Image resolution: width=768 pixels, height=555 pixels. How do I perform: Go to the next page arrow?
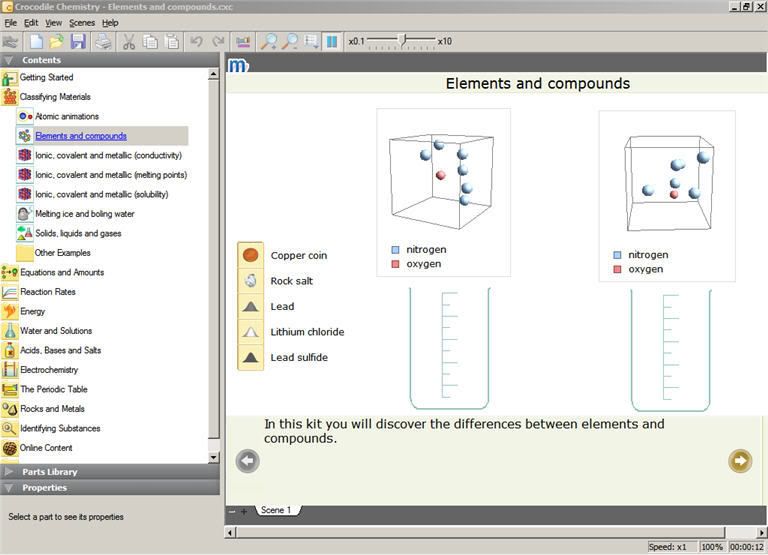click(x=740, y=460)
